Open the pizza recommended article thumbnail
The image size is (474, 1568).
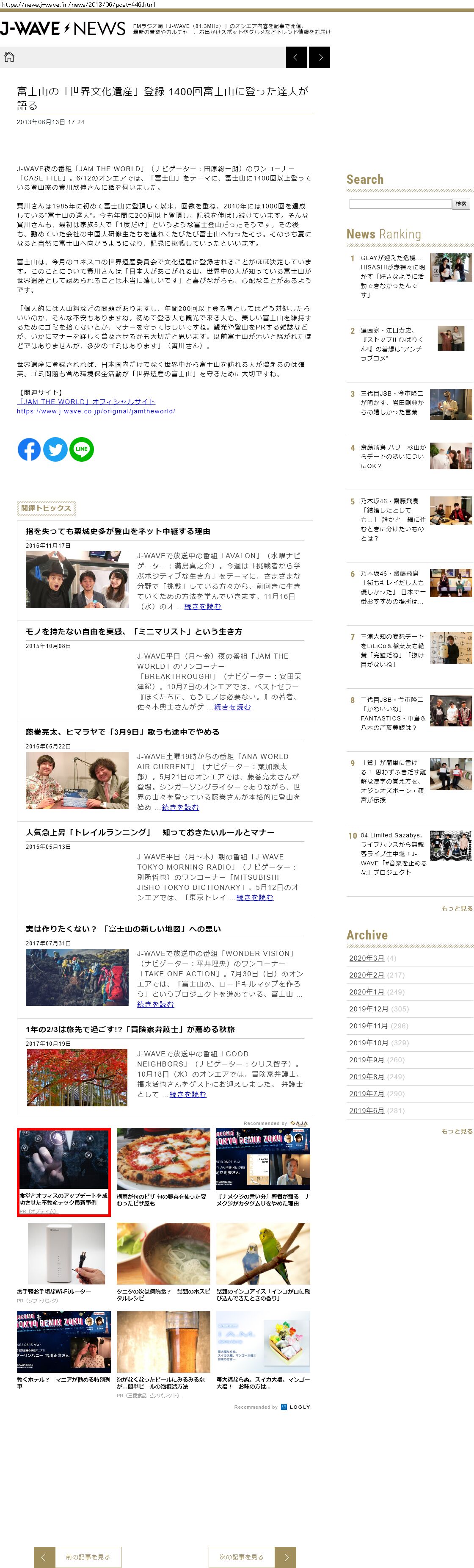point(163,1158)
